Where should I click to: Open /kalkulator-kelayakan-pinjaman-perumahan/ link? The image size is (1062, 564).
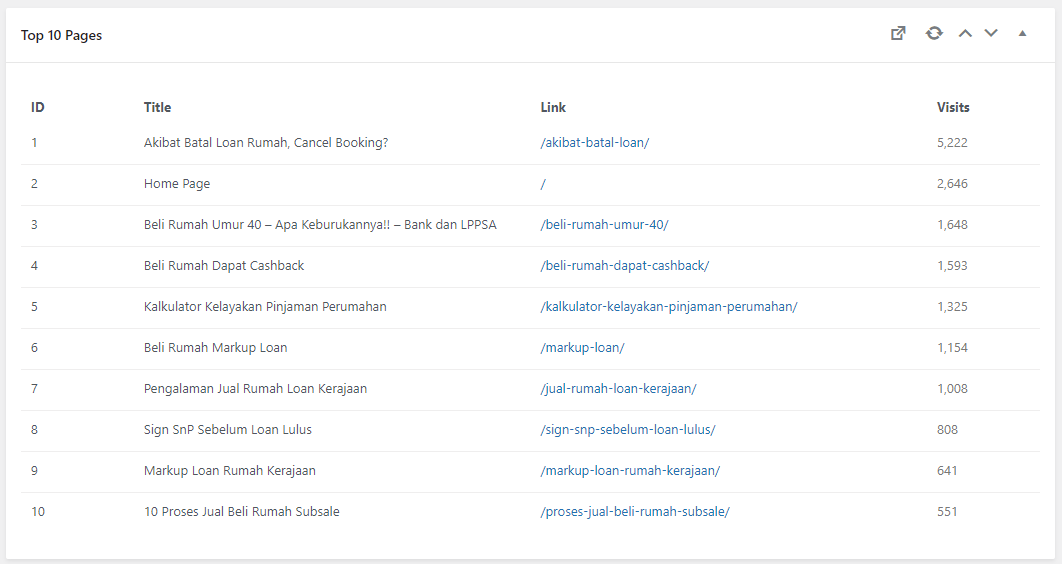(x=668, y=307)
